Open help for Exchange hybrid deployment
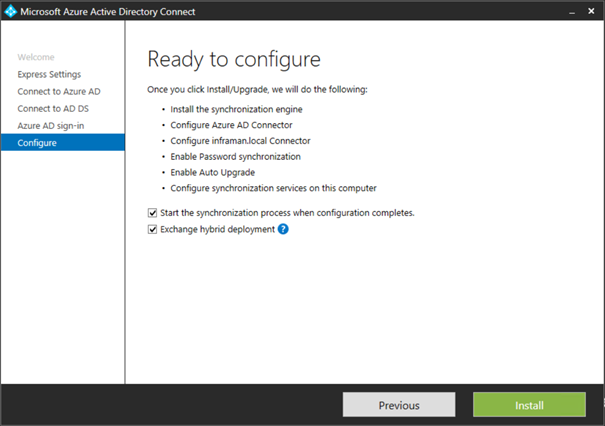 pyautogui.click(x=283, y=229)
